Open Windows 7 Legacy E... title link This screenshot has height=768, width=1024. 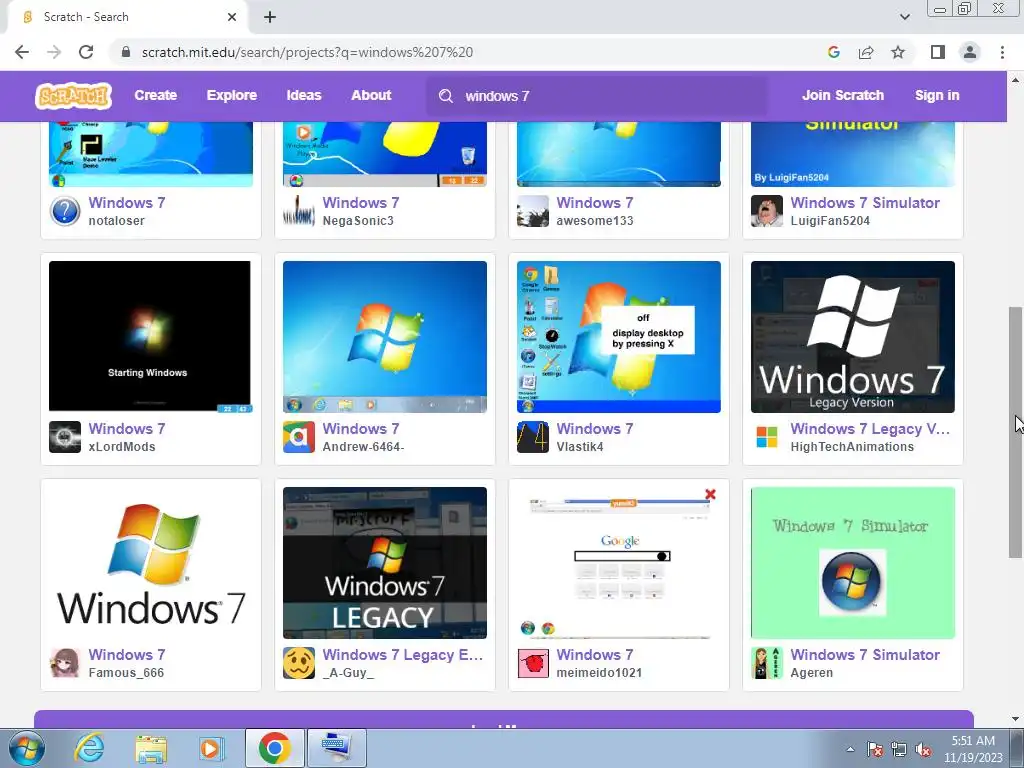tap(402, 655)
